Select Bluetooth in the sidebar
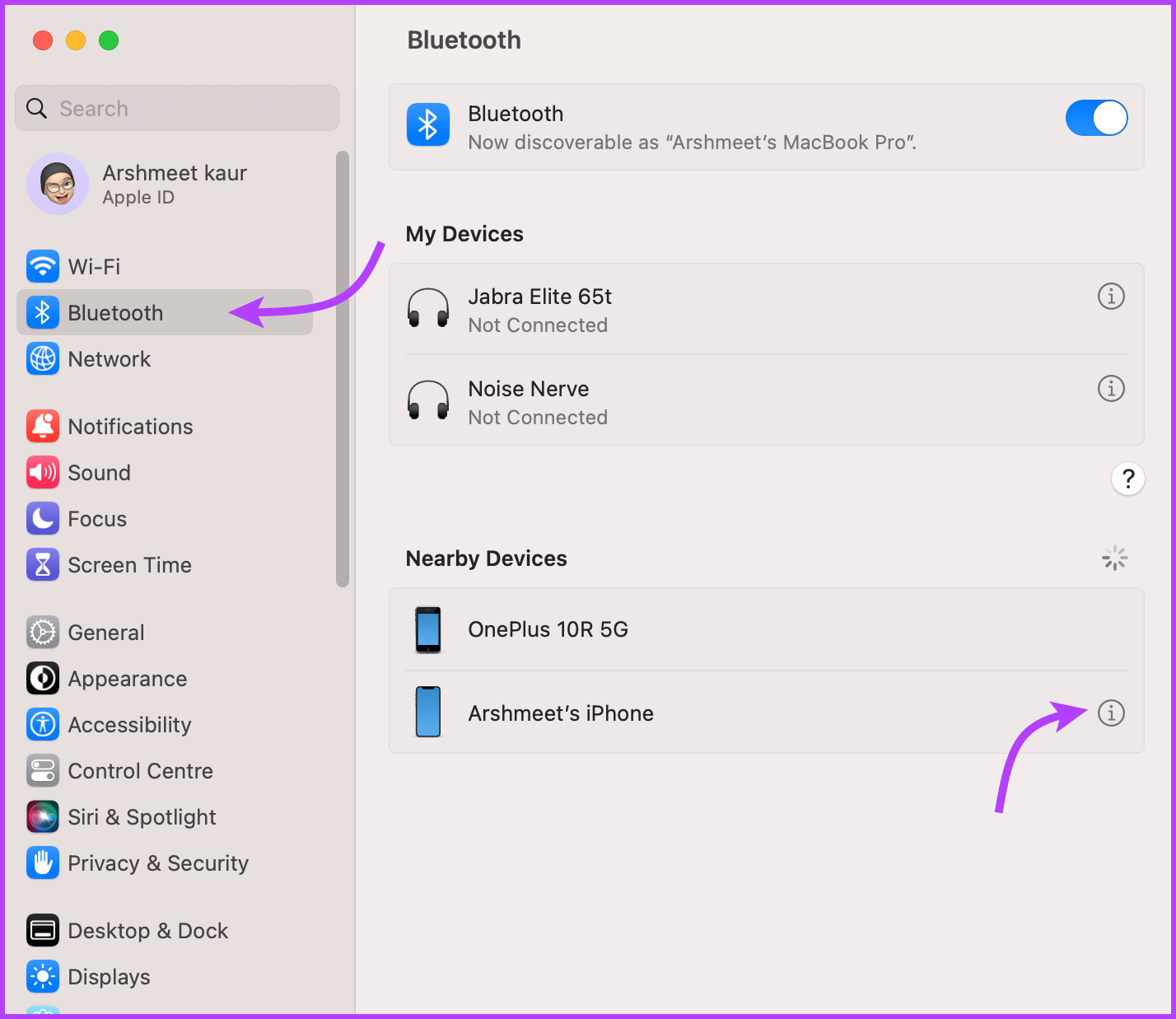1176x1019 pixels. tap(115, 312)
